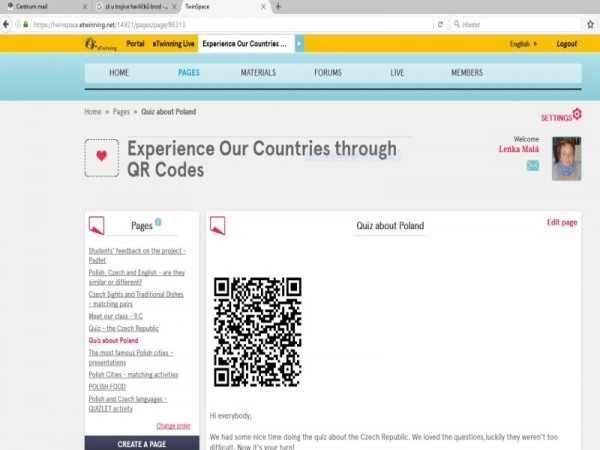Open the POLISH FOOD page
The image size is (600, 450).
coord(107,387)
